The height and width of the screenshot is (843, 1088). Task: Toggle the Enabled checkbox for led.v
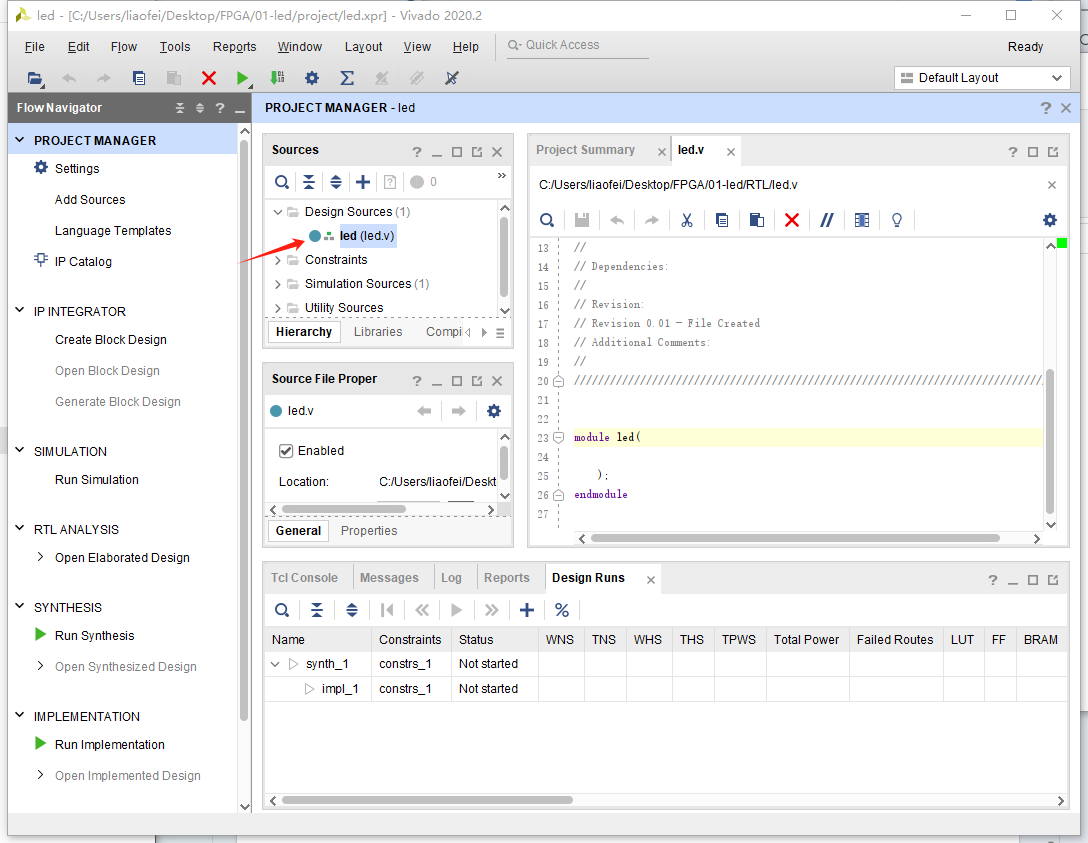pos(286,451)
